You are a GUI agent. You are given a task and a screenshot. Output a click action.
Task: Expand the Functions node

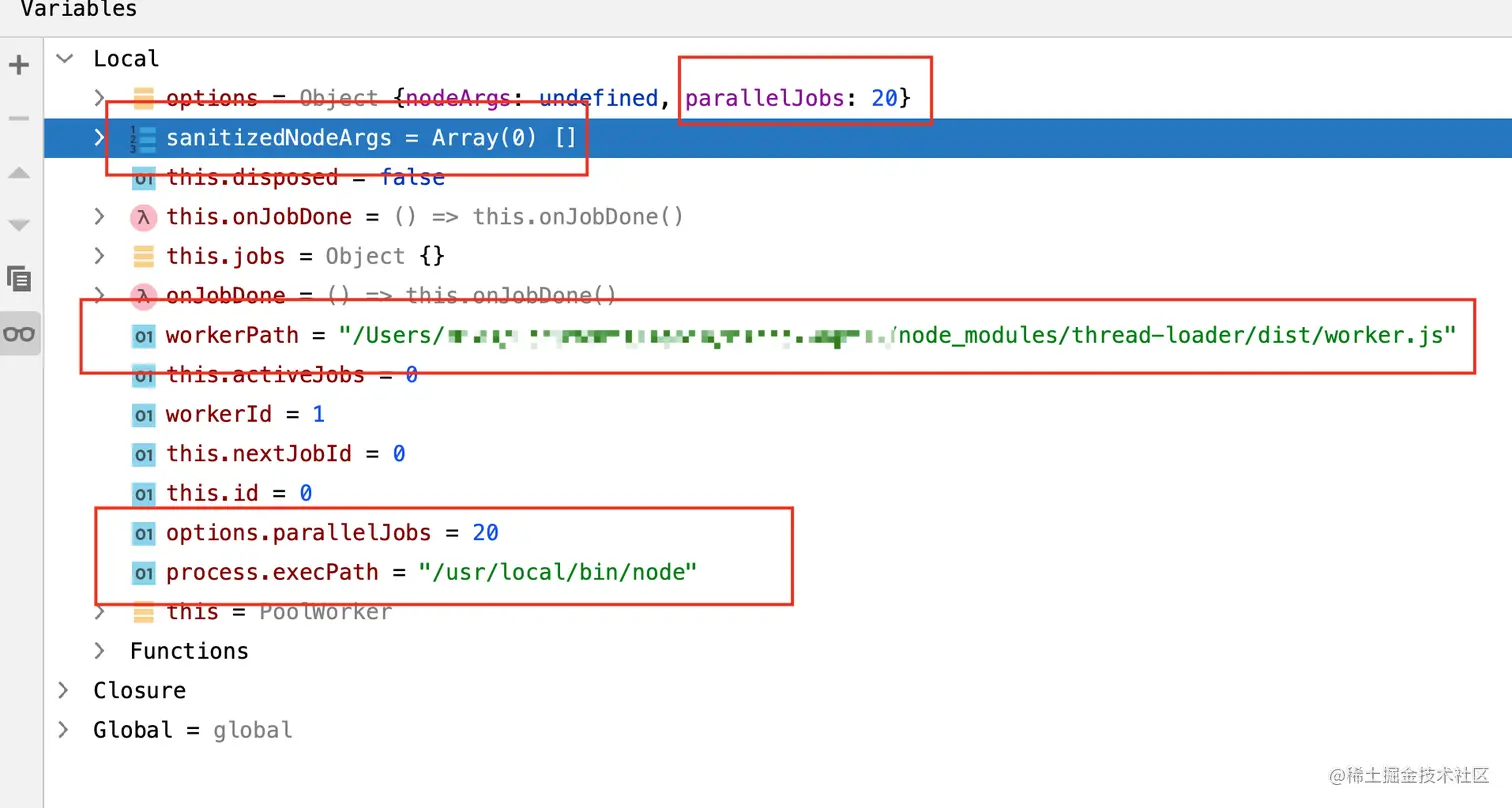[x=99, y=651]
